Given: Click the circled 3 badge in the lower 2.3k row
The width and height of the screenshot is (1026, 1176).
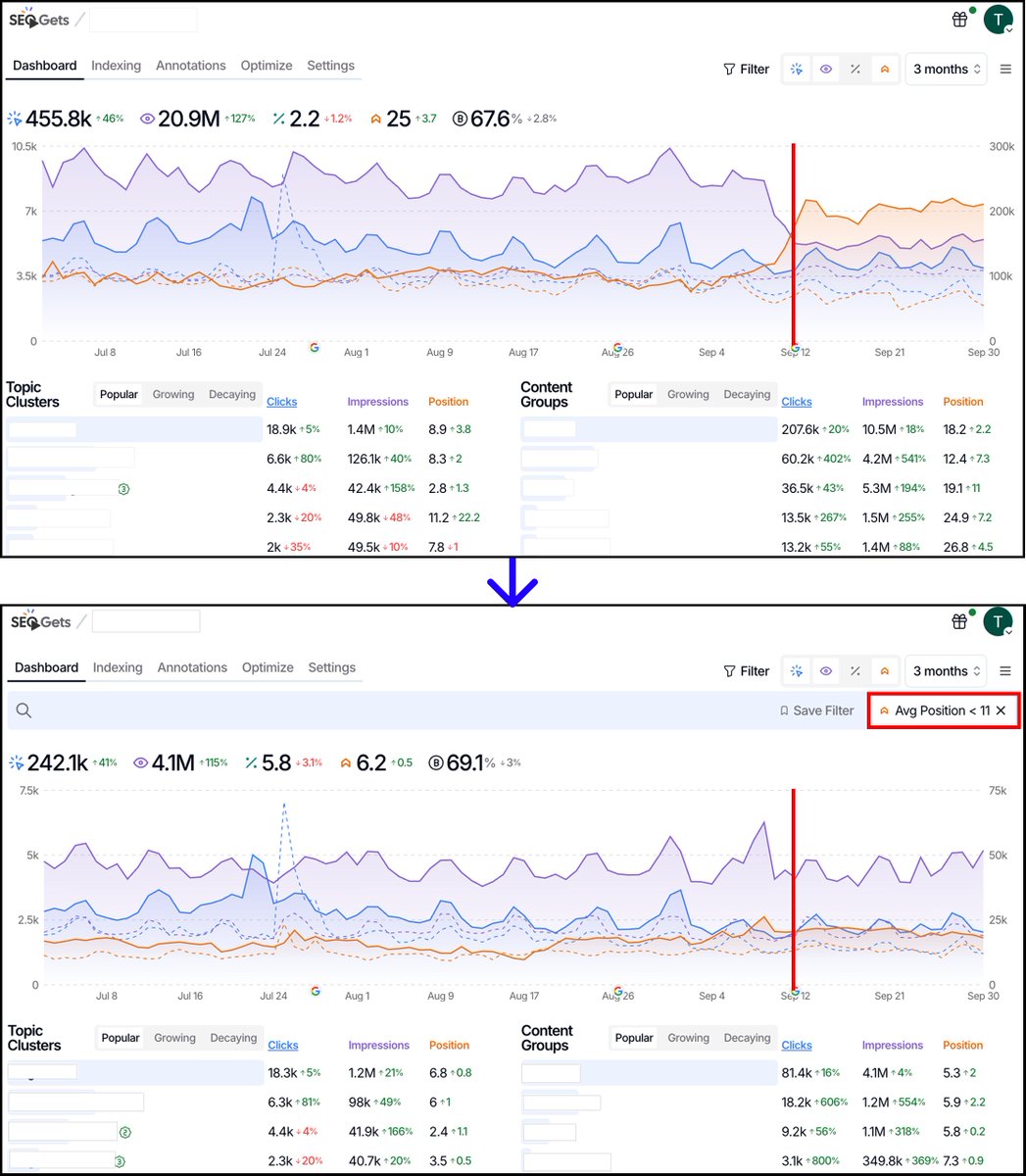Looking at the screenshot, I should [120, 1161].
